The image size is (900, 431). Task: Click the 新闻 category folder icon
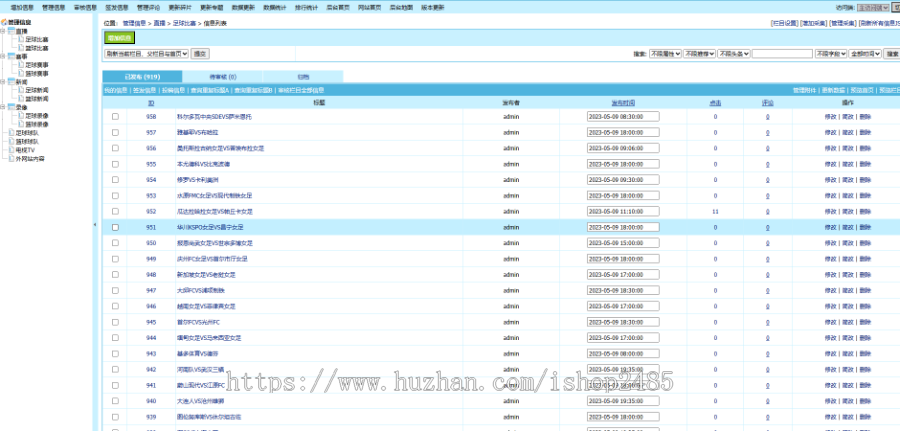pyautogui.click(x=11, y=82)
